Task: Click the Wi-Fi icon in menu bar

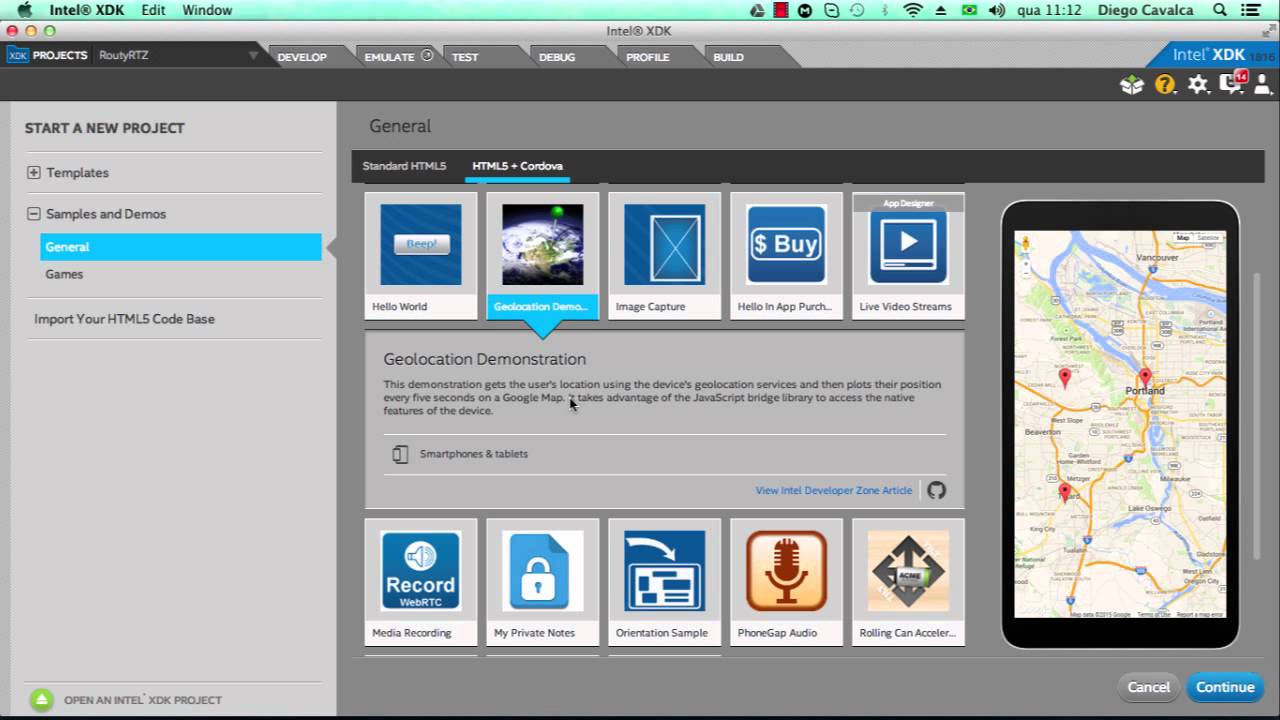Action: [x=912, y=10]
